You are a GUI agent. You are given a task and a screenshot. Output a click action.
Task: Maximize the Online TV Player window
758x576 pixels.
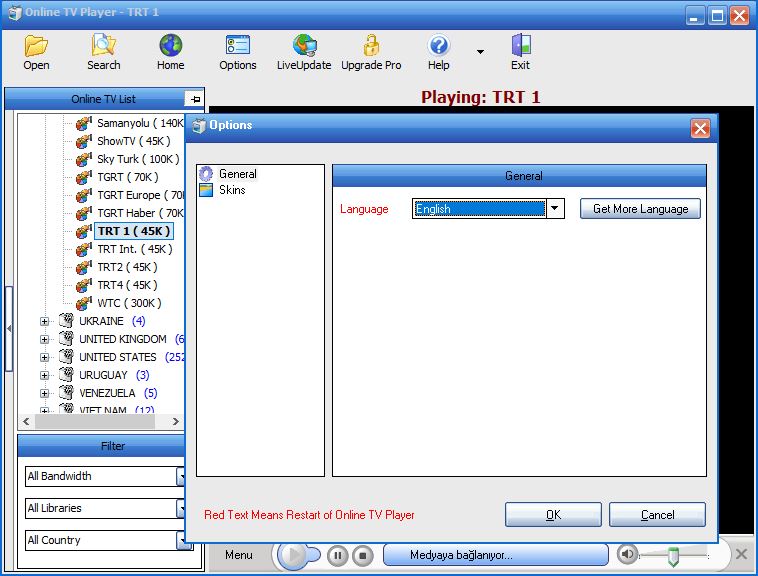click(x=717, y=15)
